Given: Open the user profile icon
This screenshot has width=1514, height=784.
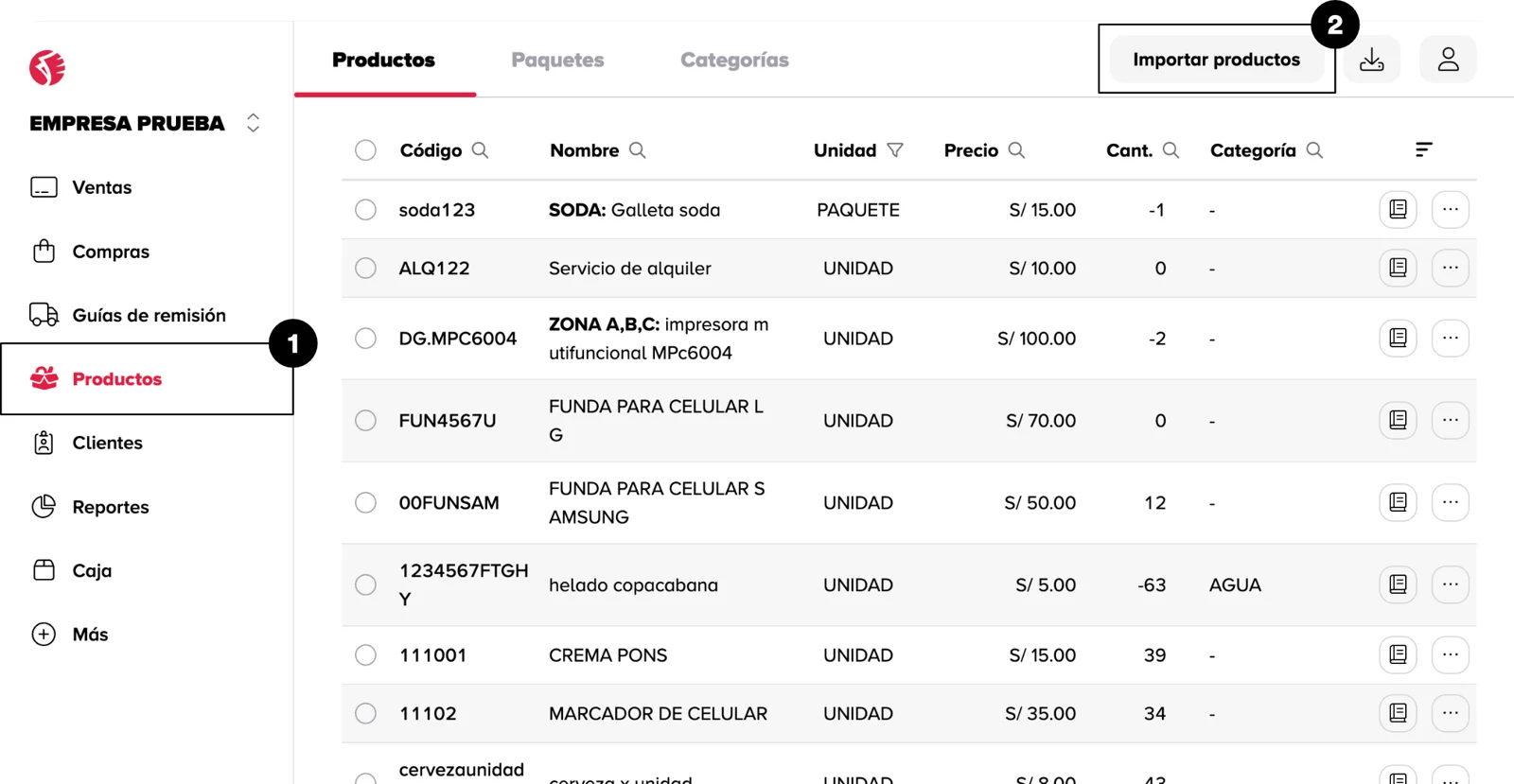Looking at the screenshot, I should (1448, 60).
